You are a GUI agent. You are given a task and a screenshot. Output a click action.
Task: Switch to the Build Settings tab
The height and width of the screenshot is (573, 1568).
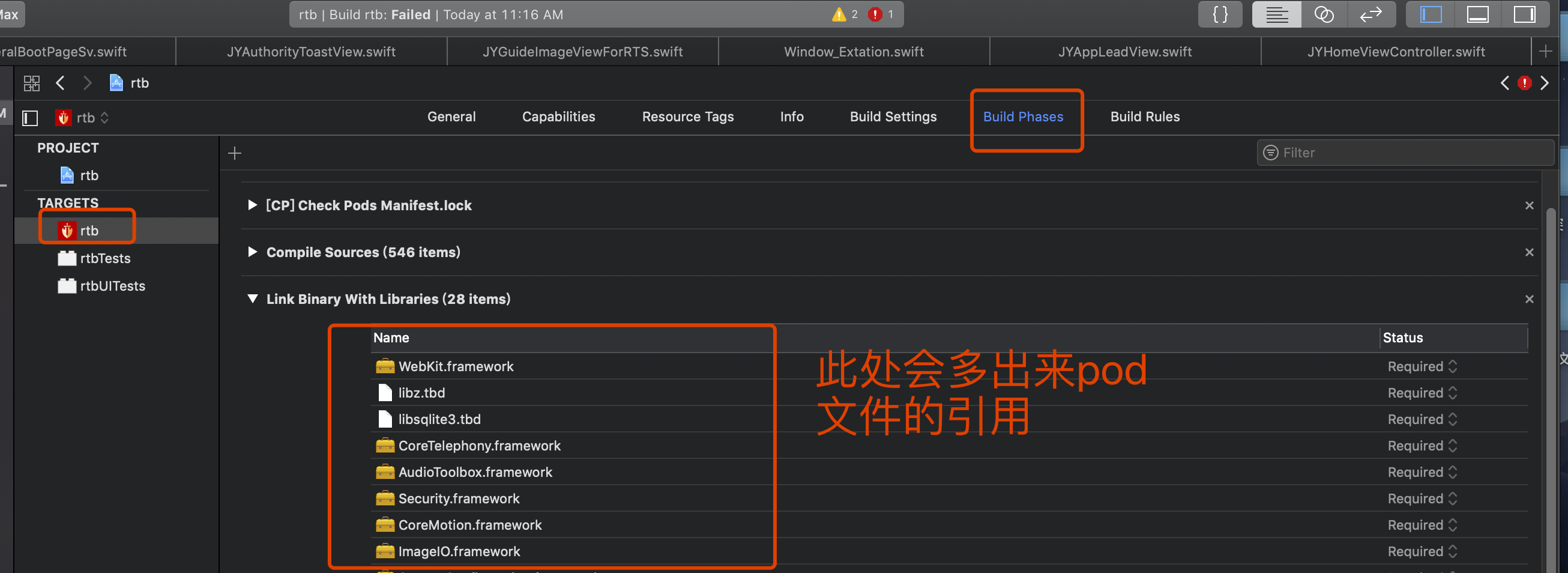tap(893, 117)
